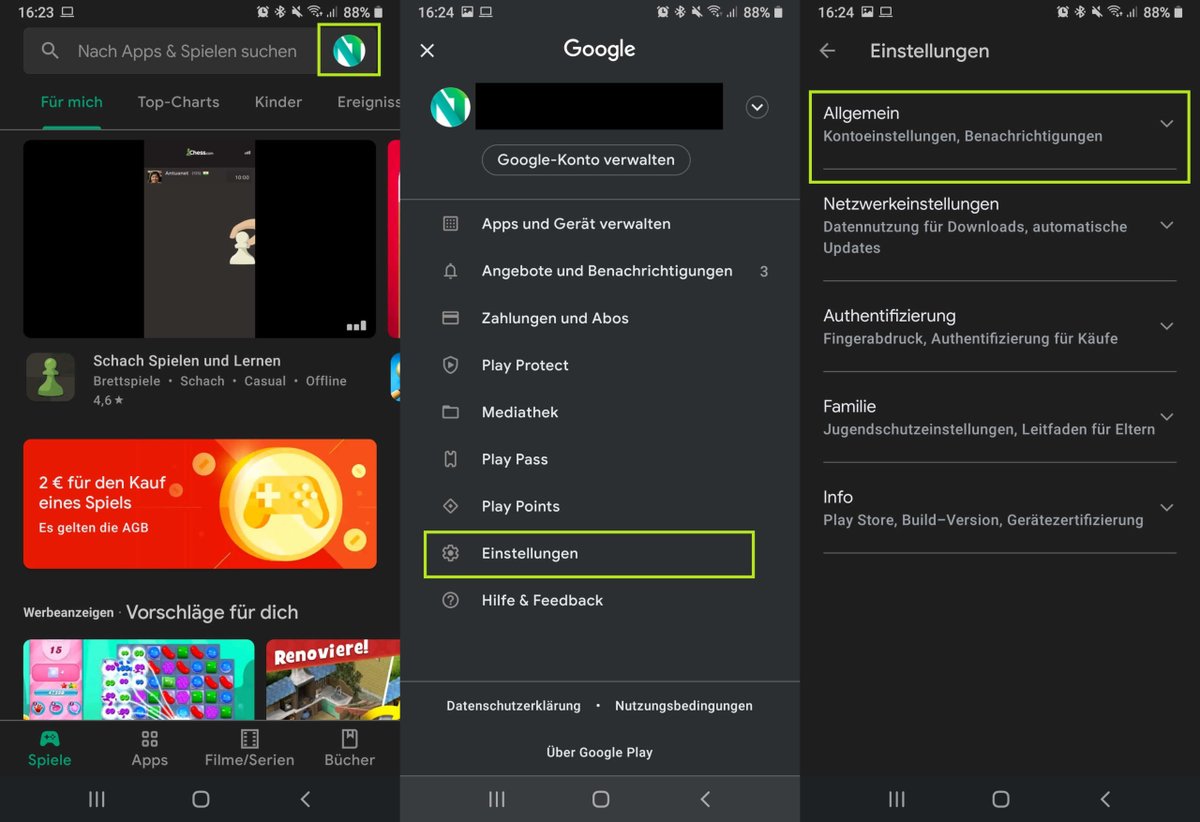Viewport: 1200px width, 822px height.
Task: Expand the Allgemein settings section chevron
Action: click(1166, 124)
